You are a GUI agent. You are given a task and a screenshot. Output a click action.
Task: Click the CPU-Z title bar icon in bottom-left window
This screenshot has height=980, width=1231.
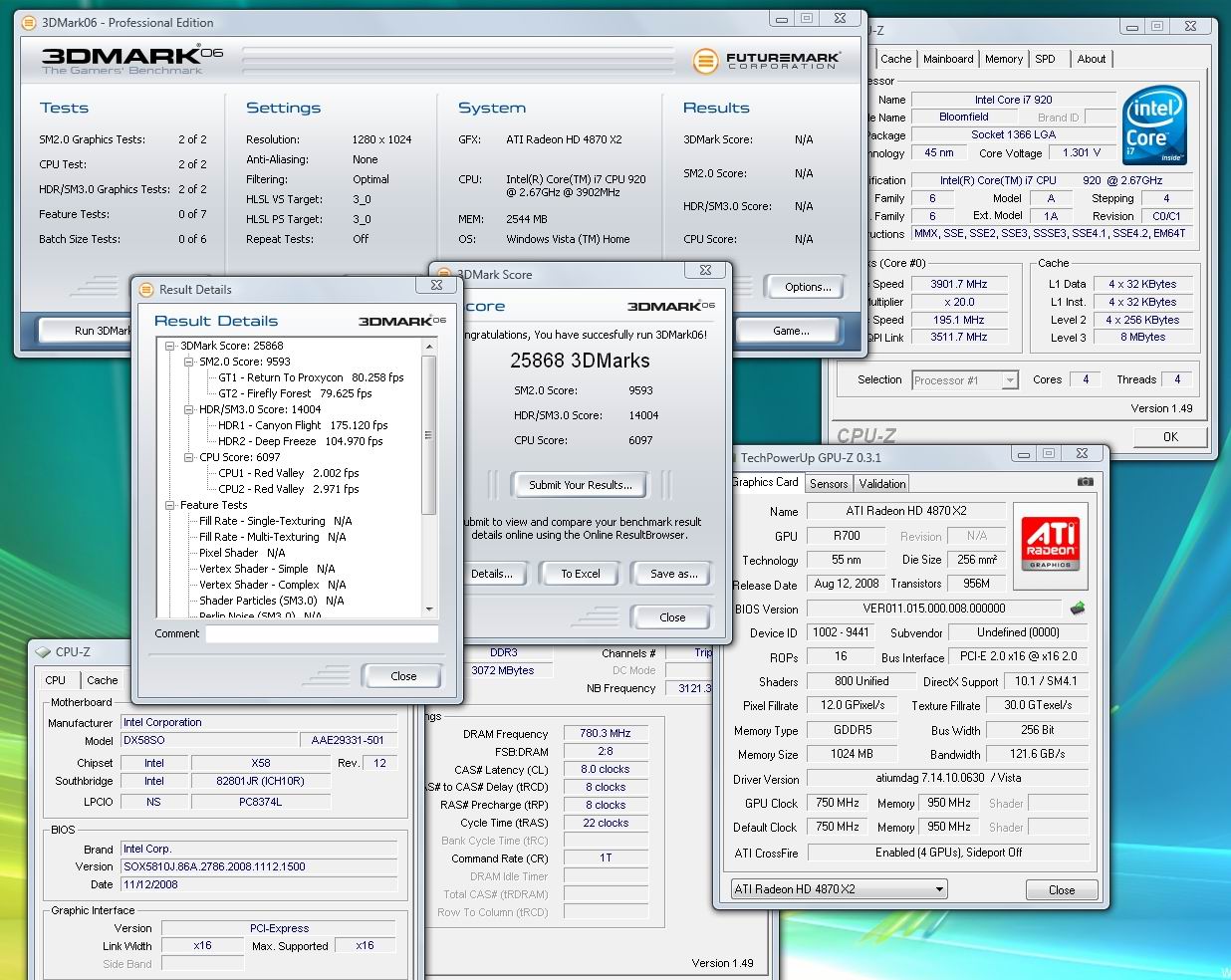(42, 652)
